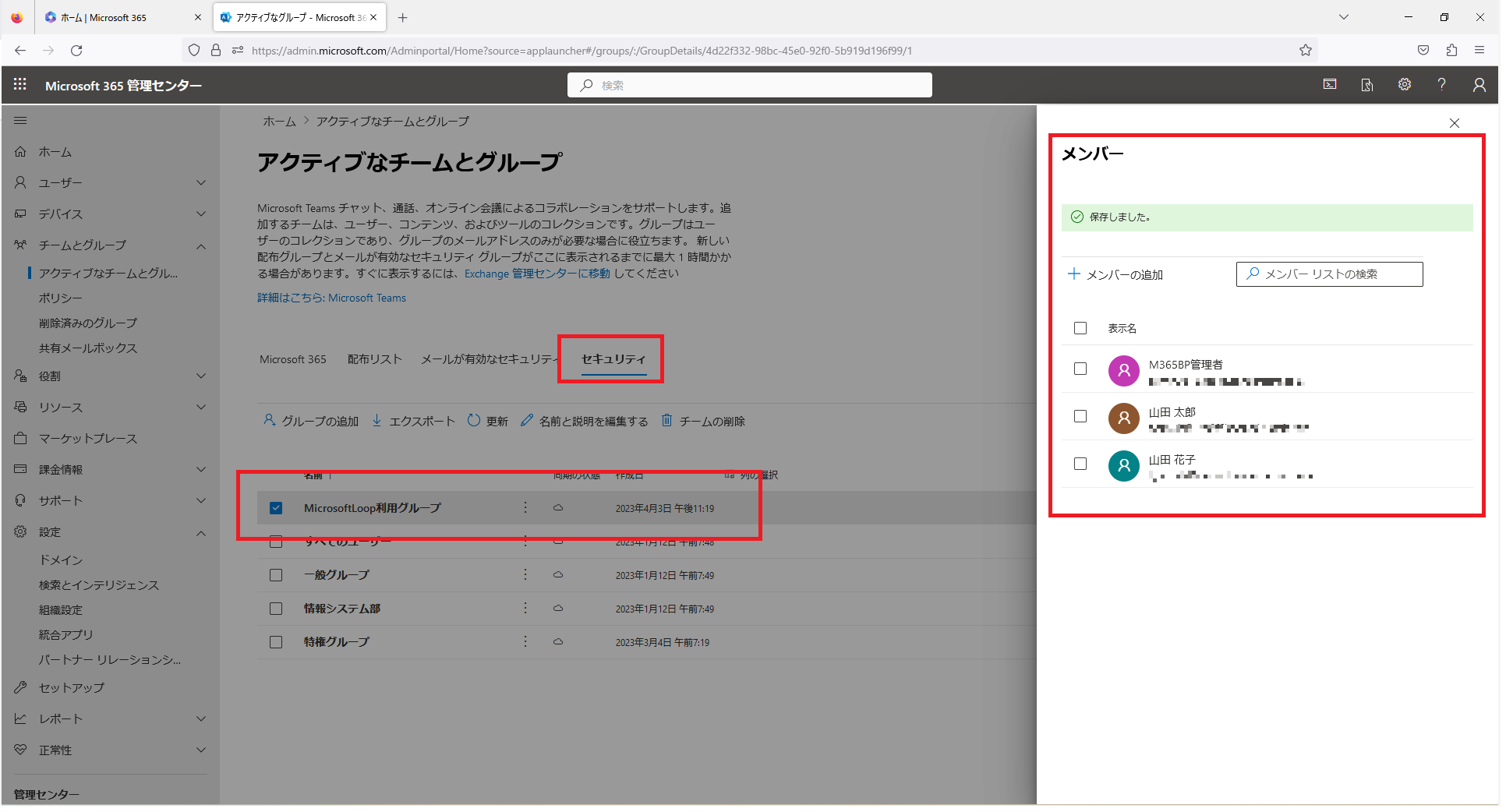The image size is (1506, 812).
Task: Check the 情報システム部 checkbox
Action: (276, 609)
